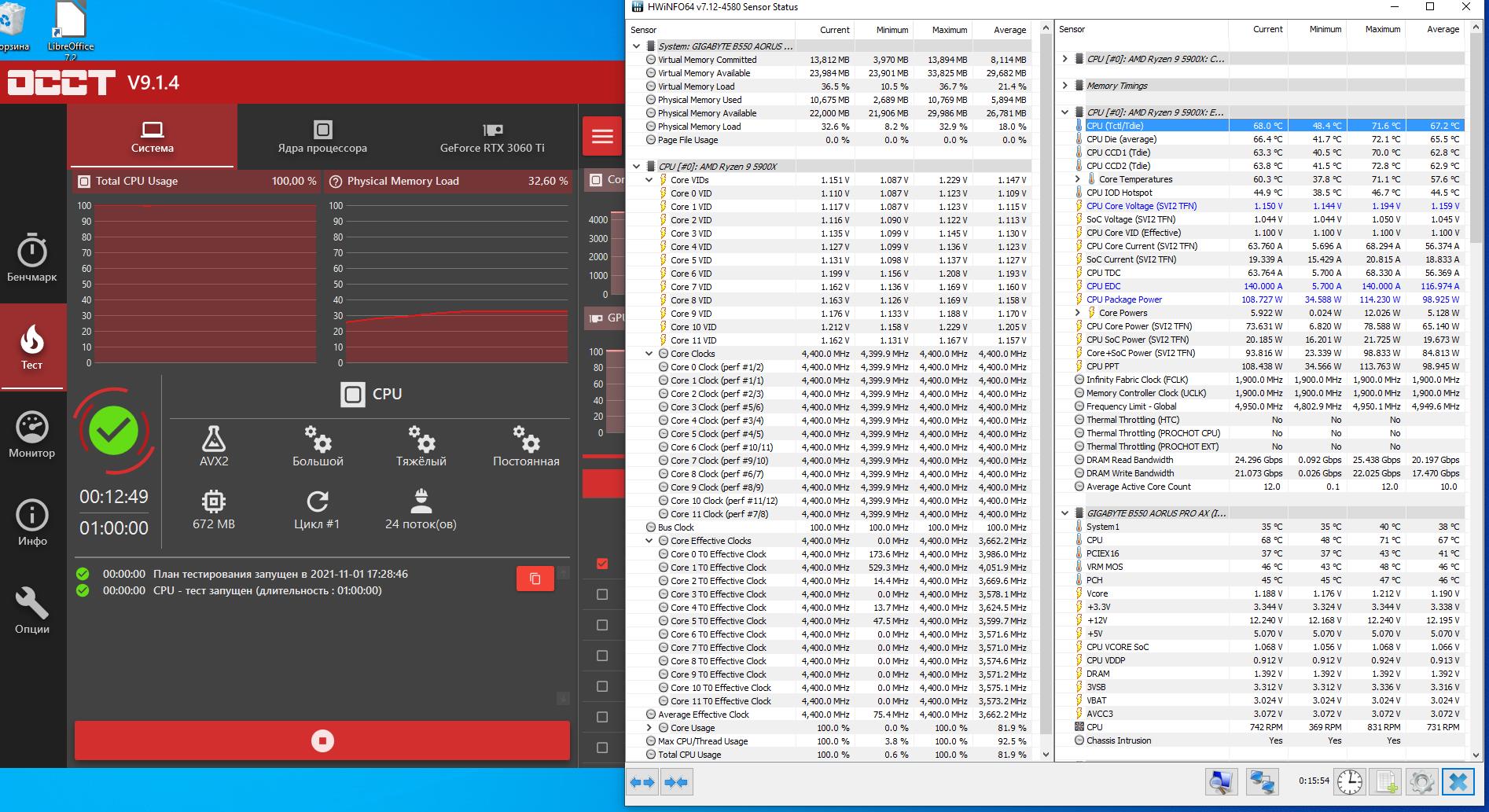Click the AVX2 instruction set flask icon
The width and height of the screenshot is (1489, 812).
click(214, 439)
